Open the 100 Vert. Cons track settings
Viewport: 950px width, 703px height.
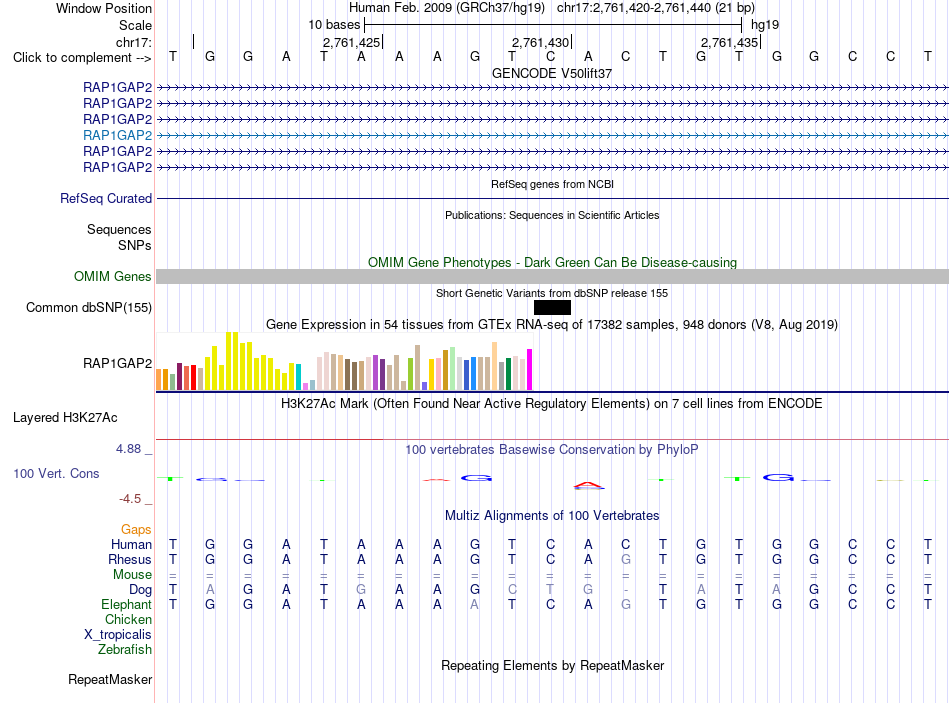pyautogui.click(x=56, y=473)
